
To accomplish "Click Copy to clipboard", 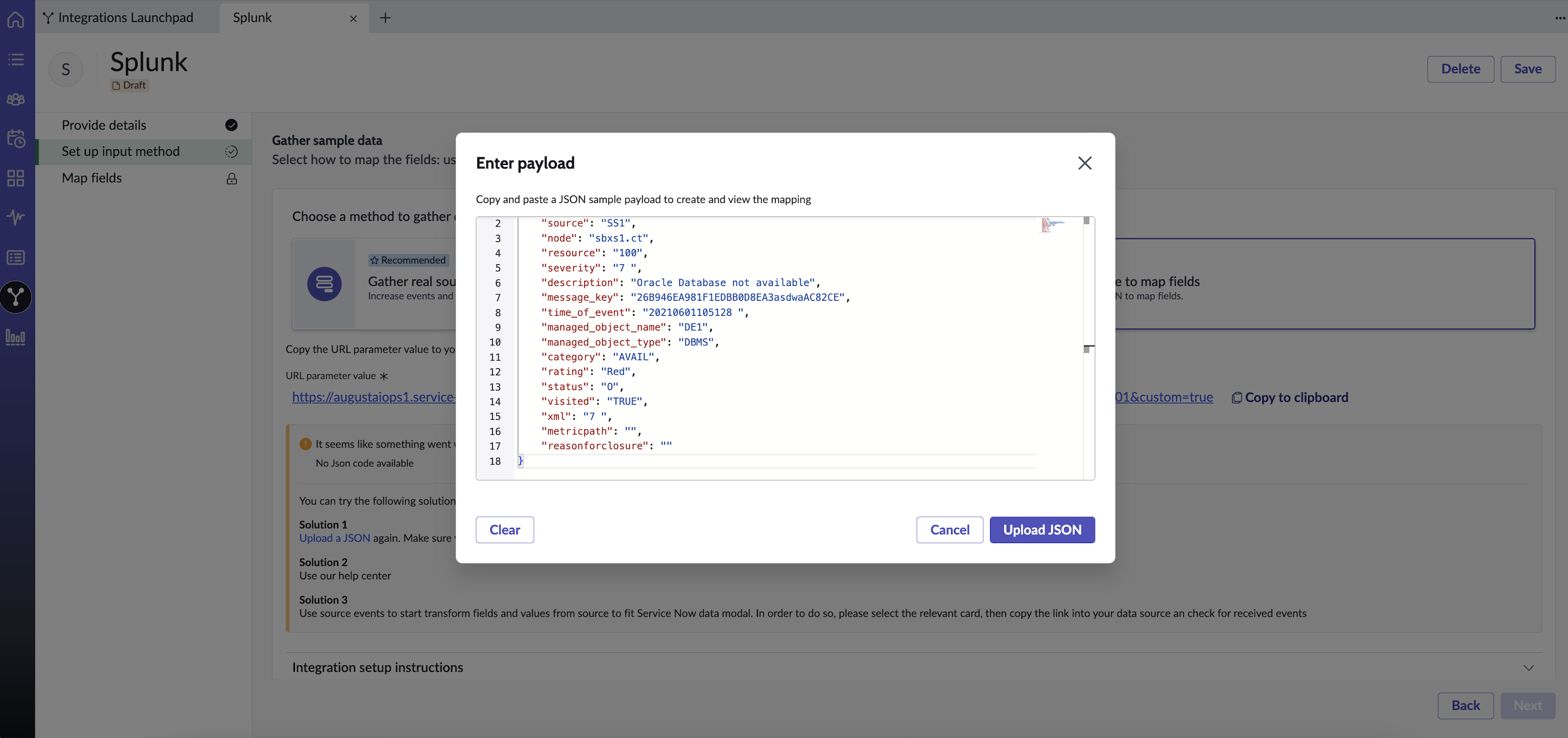I will [1290, 397].
